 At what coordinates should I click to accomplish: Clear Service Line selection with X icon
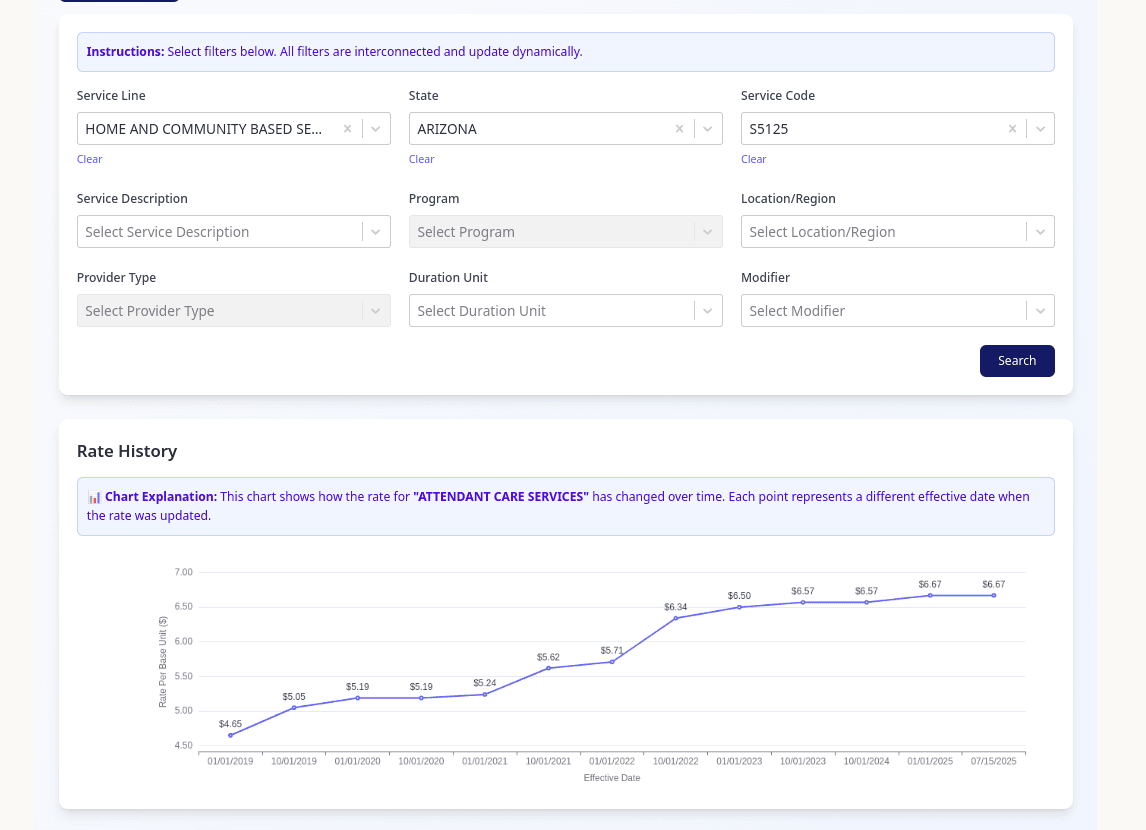tap(347, 129)
